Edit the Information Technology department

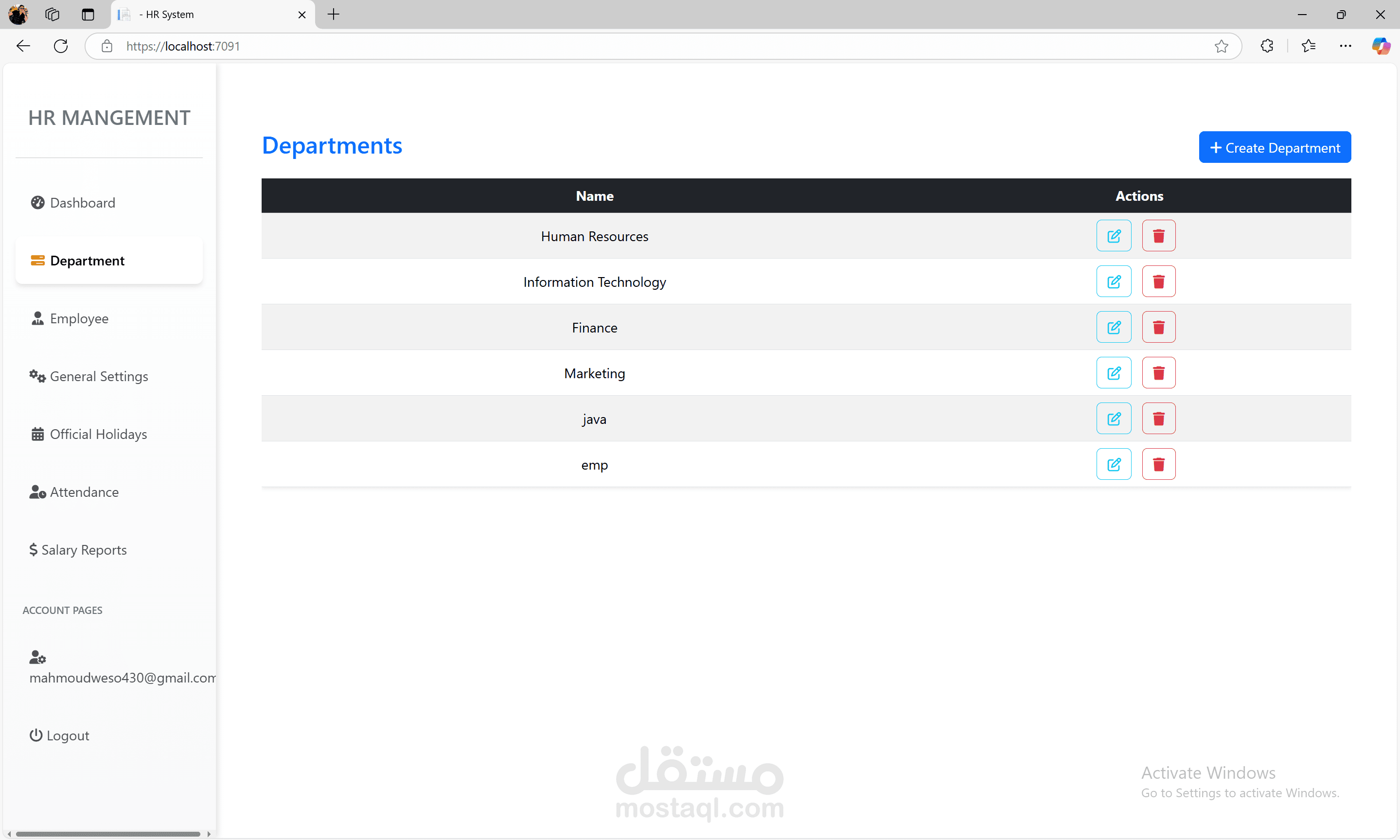tap(1114, 281)
